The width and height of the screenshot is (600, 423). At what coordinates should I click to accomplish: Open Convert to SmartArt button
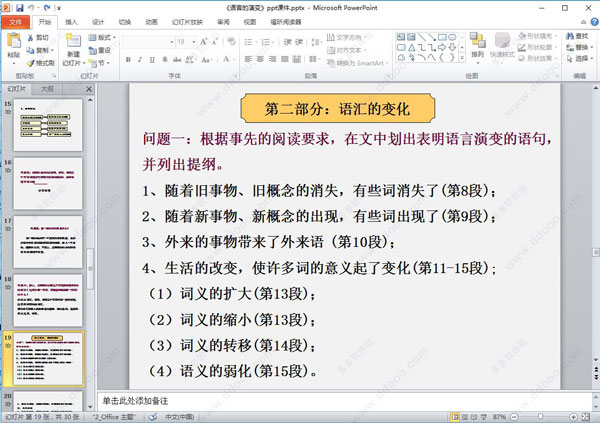click(x=357, y=63)
